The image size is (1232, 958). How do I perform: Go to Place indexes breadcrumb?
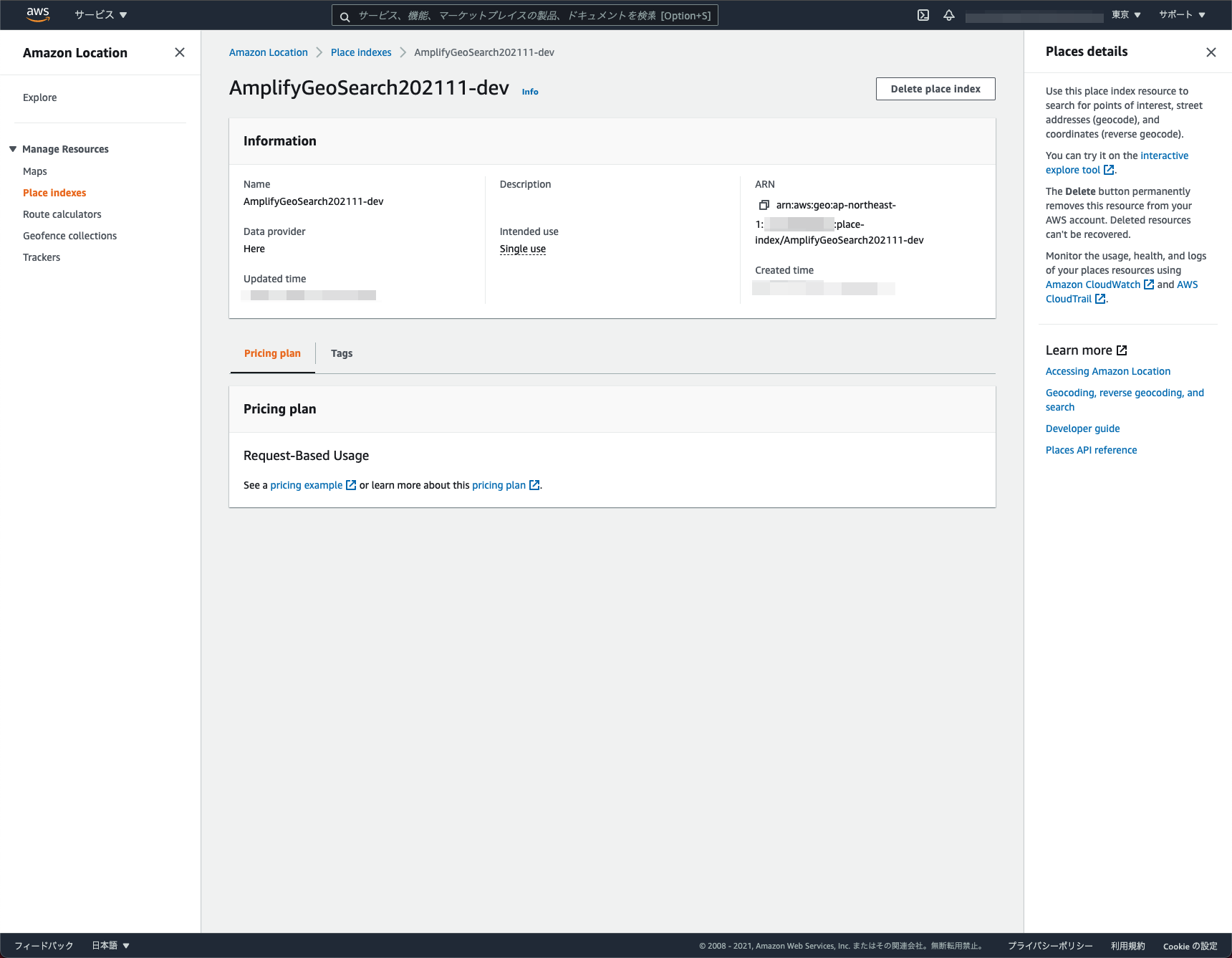(x=361, y=52)
